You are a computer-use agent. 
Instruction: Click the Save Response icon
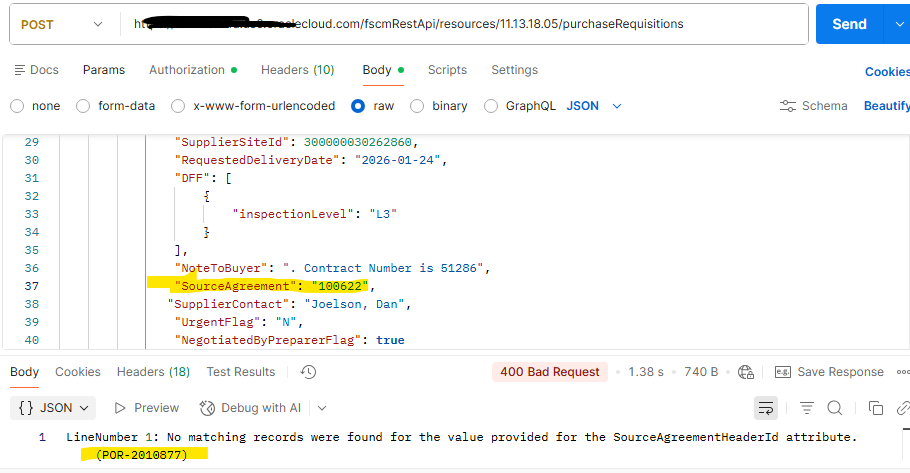point(783,372)
